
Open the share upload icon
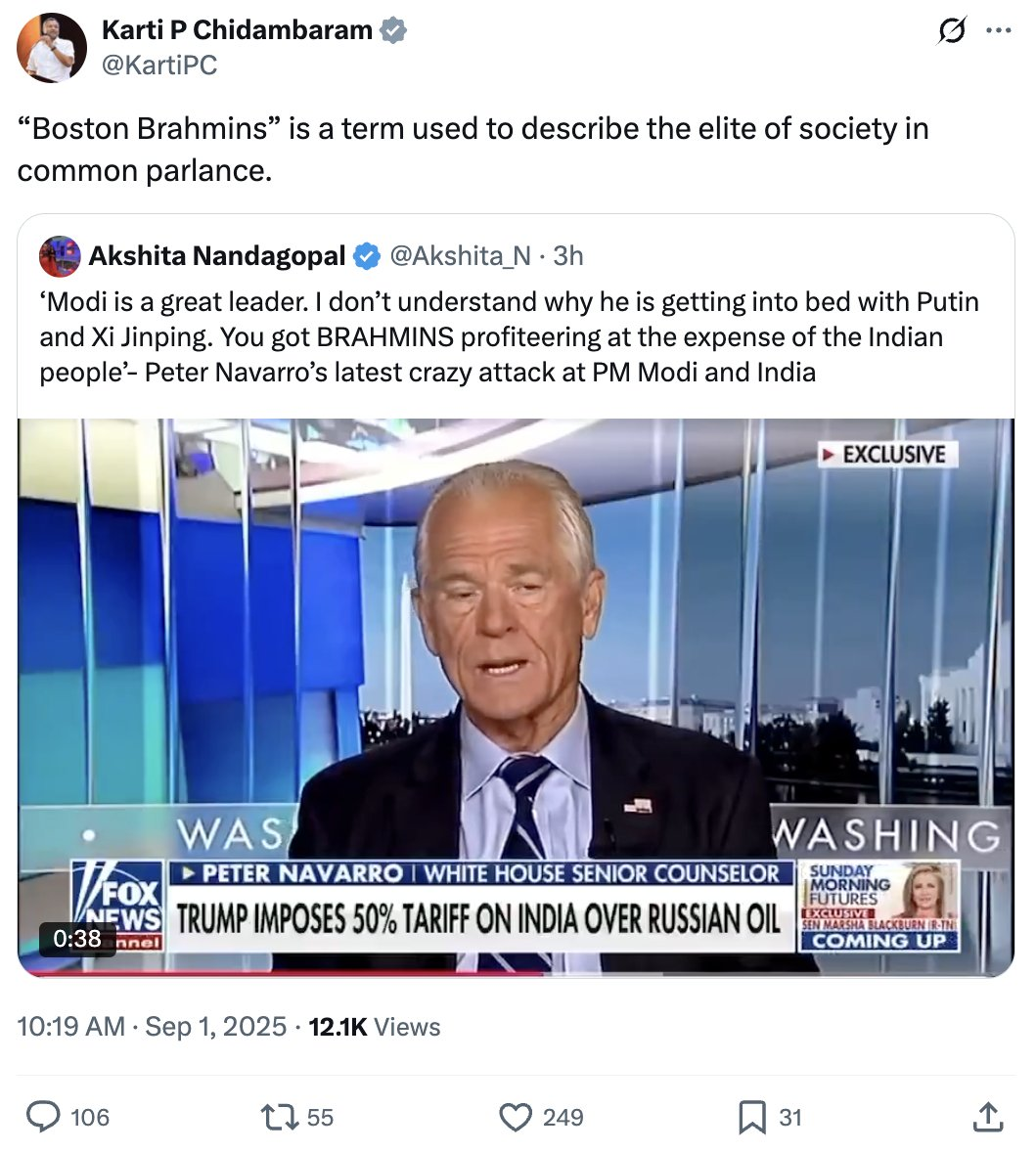click(987, 1116)
